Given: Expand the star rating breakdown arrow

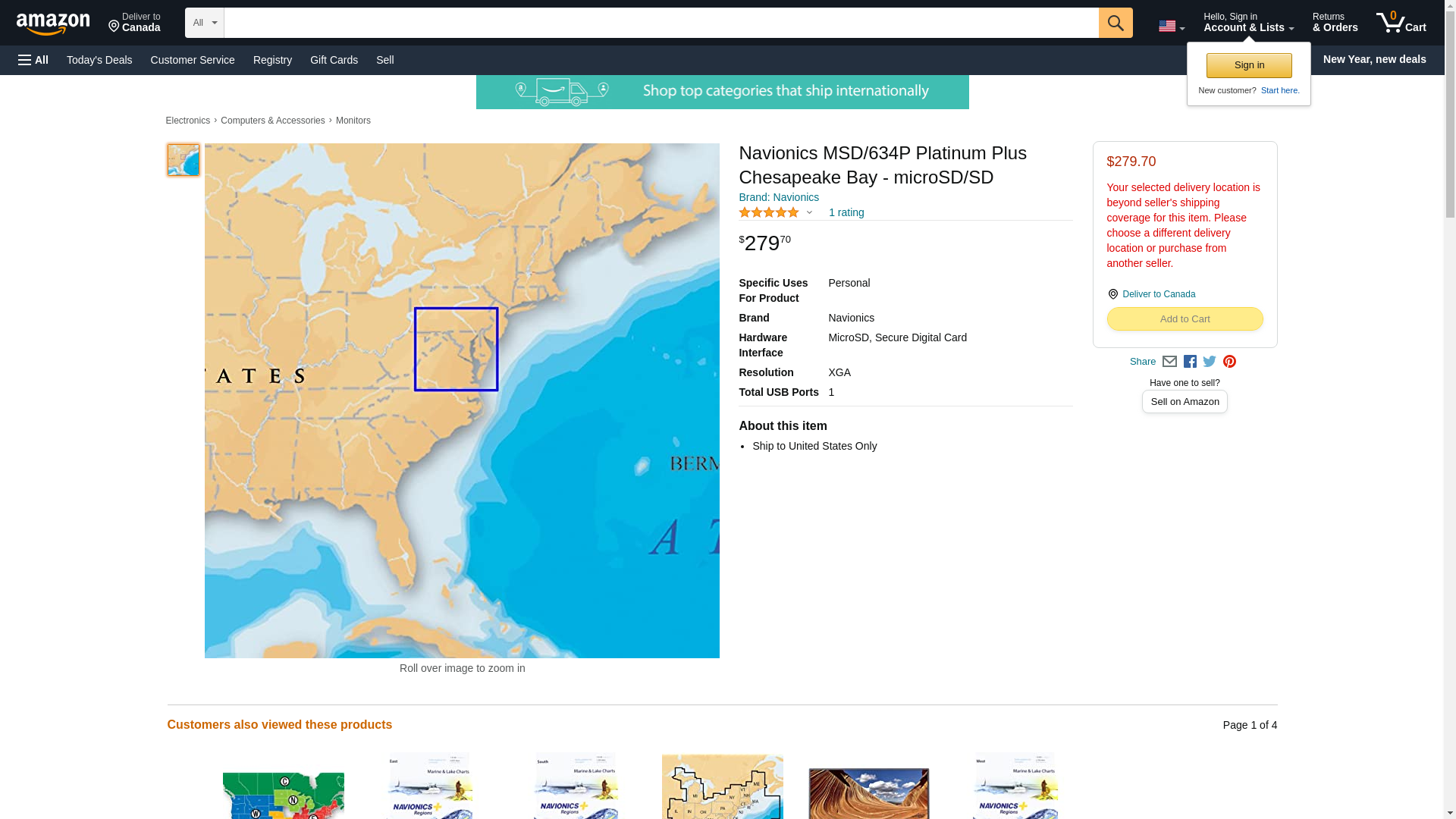Looking at the screenshot, I should 809,213.
